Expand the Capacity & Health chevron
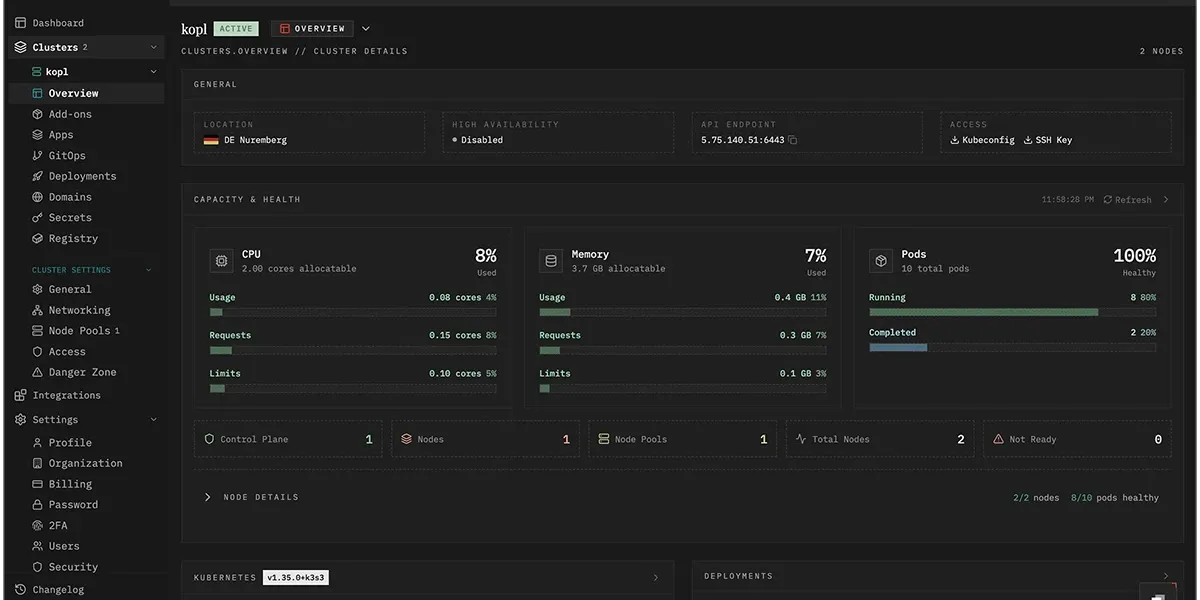Image resolution: width=1200 pixels, height=600 pixels. [x=1166, y=200]
